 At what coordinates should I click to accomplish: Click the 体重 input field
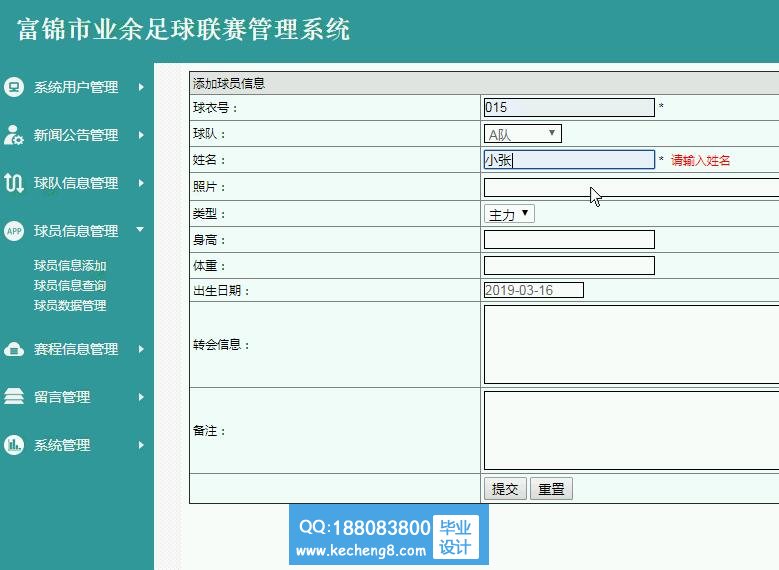[x=569, y=265]
